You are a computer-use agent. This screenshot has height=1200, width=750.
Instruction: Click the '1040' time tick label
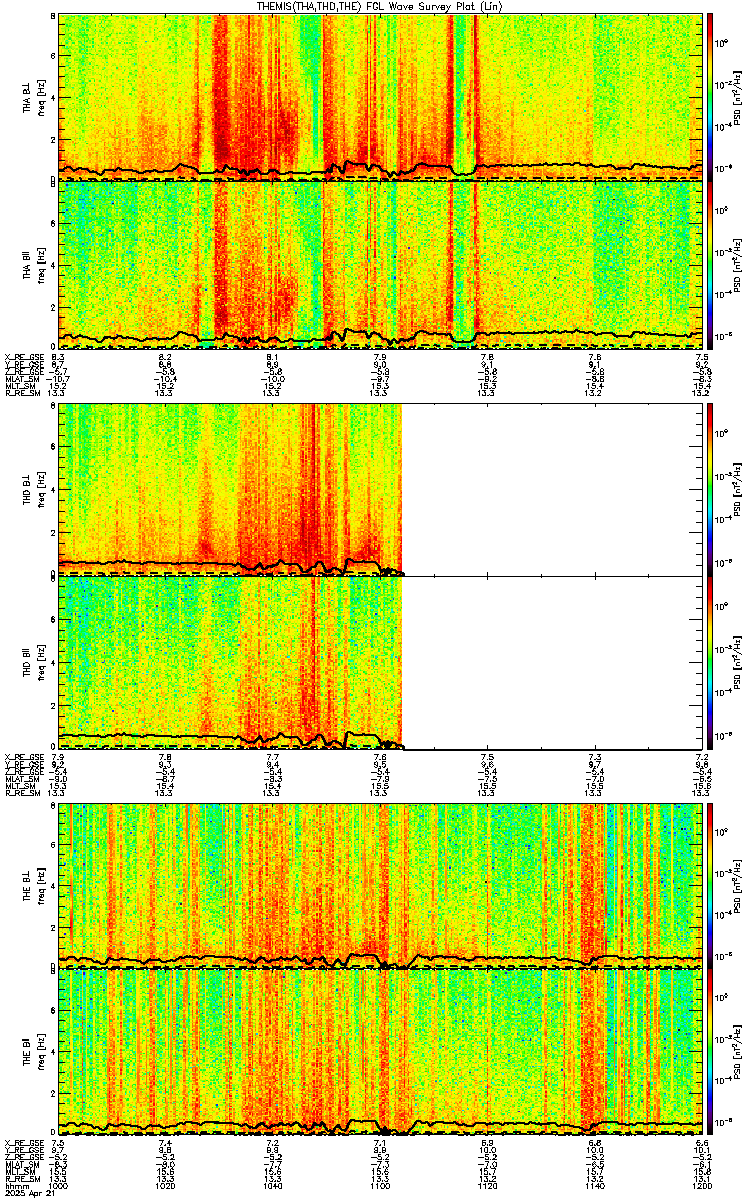273,1186
